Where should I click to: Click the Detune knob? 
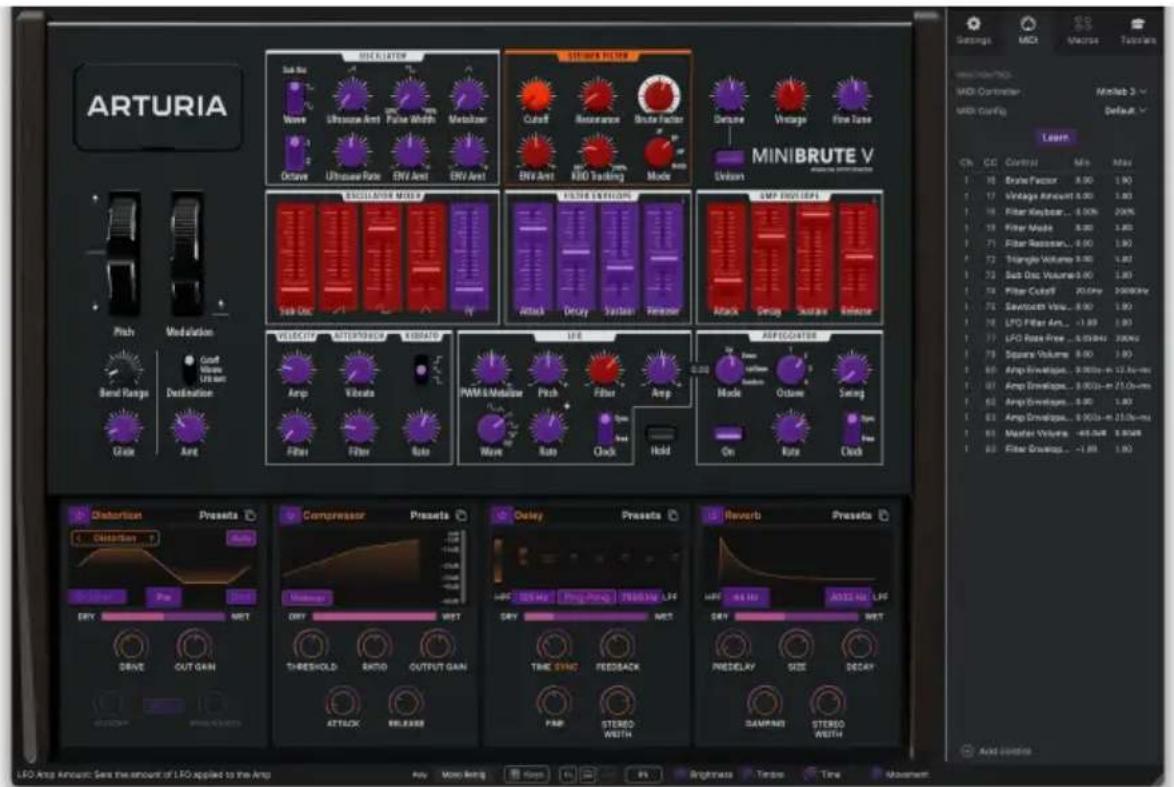coord(729,95)
